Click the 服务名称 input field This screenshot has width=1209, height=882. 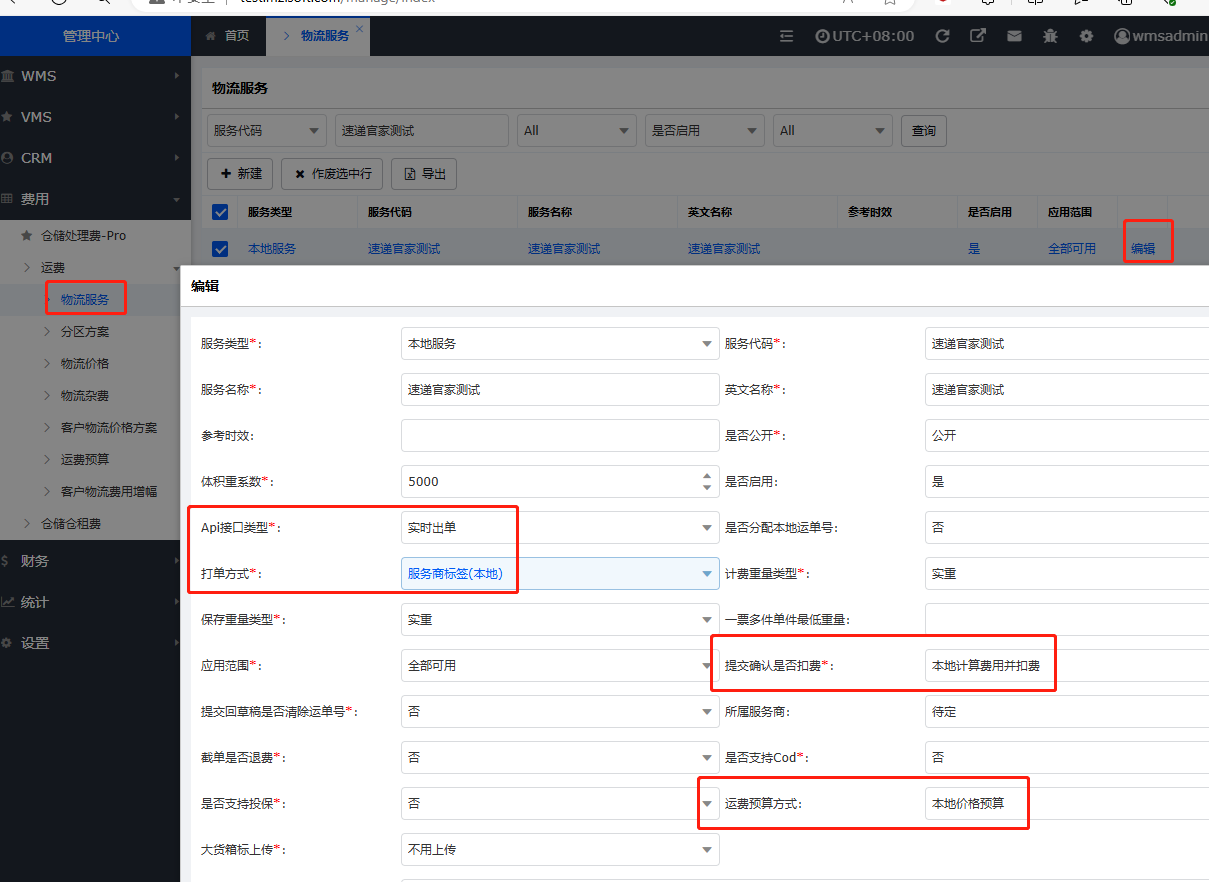click(560, 389)
